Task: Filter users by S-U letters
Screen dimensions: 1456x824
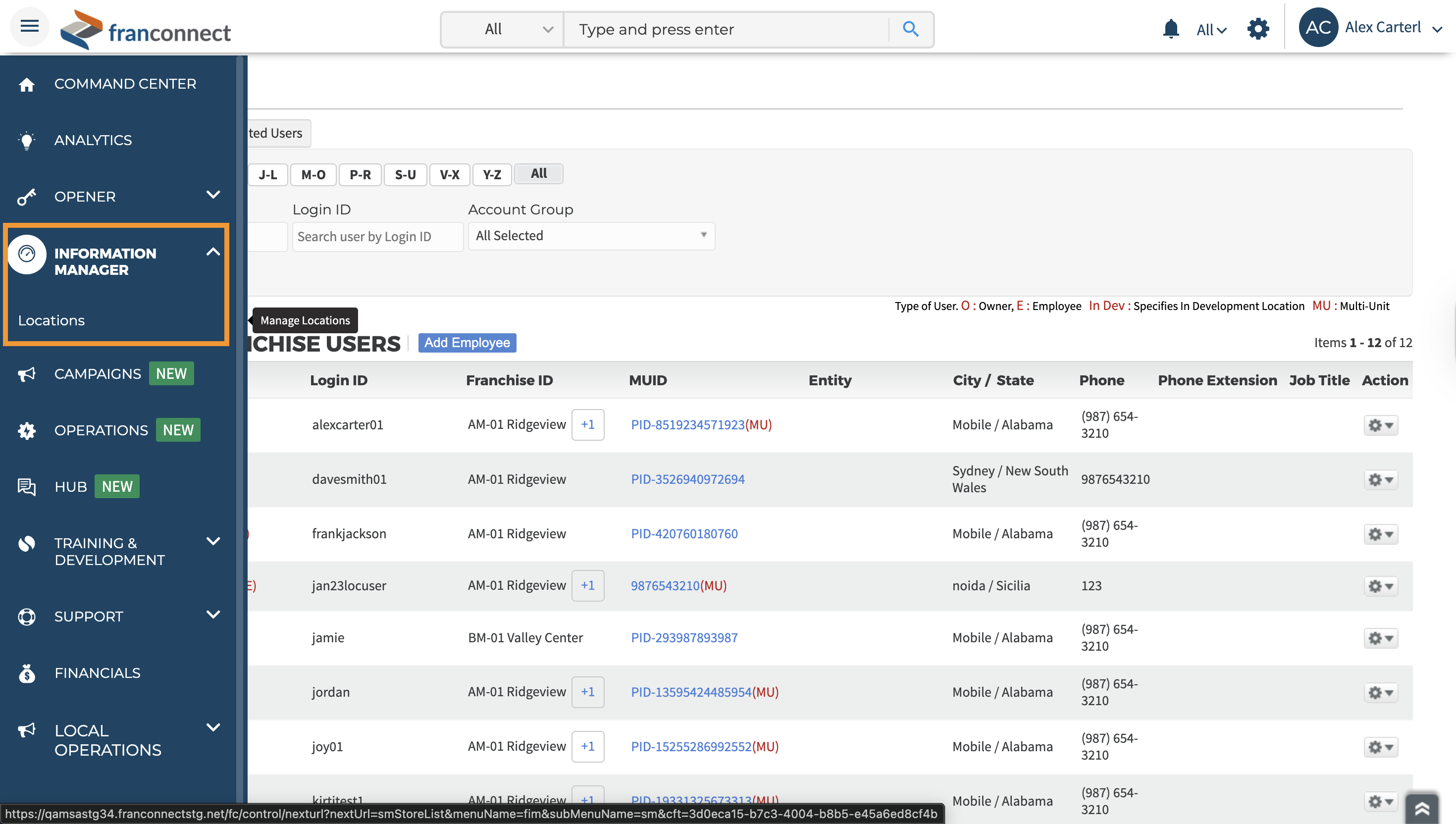Action: click(x=405, y=175)
